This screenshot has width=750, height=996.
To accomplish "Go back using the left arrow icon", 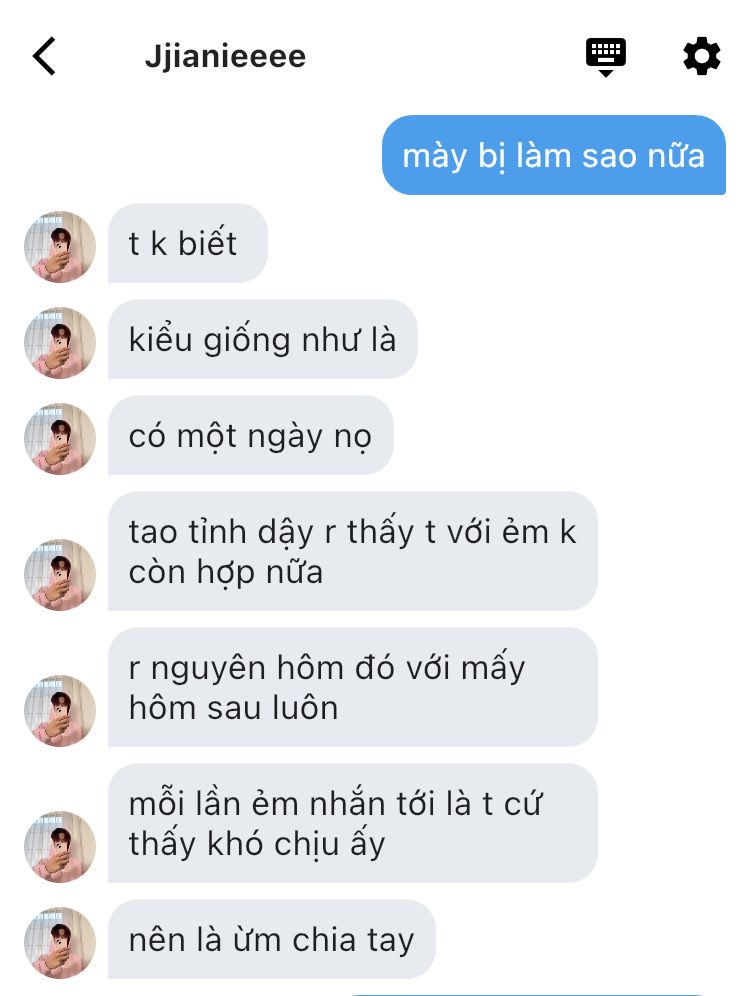I will tap(44, 56).
